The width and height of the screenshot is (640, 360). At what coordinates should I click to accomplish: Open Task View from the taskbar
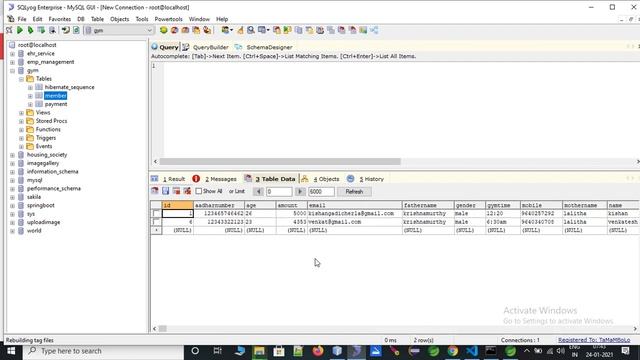click(x=217, y=351)
